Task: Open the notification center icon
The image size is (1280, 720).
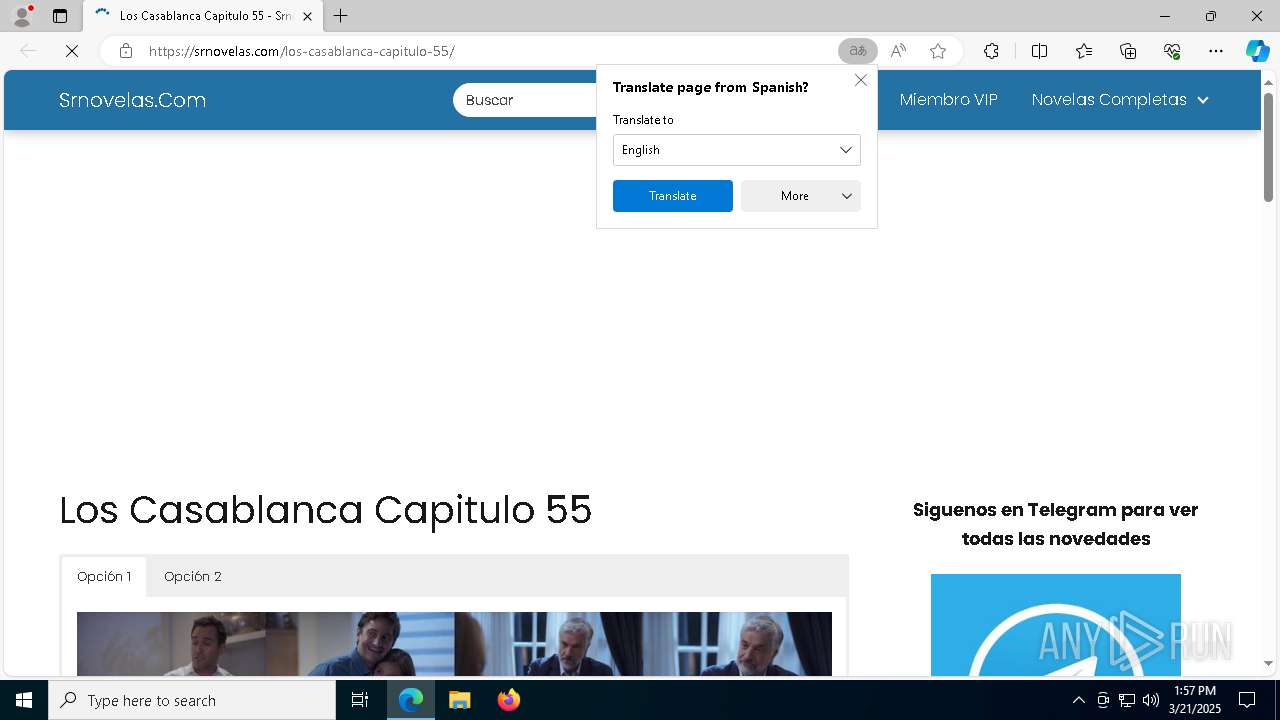Action: point(1247,700)
